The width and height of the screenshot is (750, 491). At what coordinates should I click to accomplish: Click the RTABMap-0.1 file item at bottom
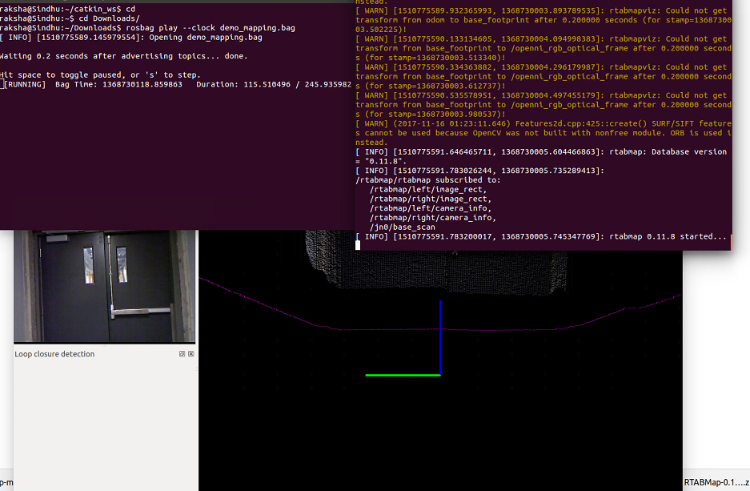(714, 482)
